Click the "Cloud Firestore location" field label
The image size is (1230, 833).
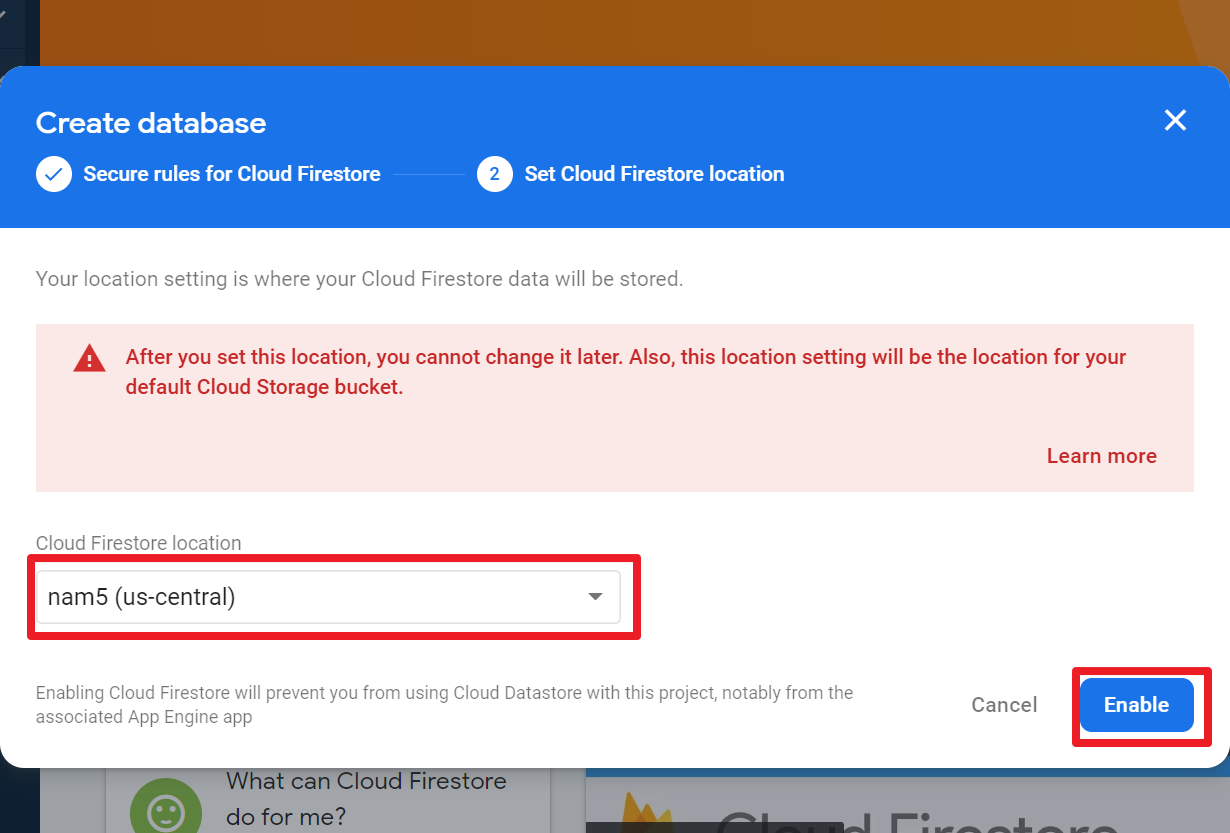tap(139, 543)
